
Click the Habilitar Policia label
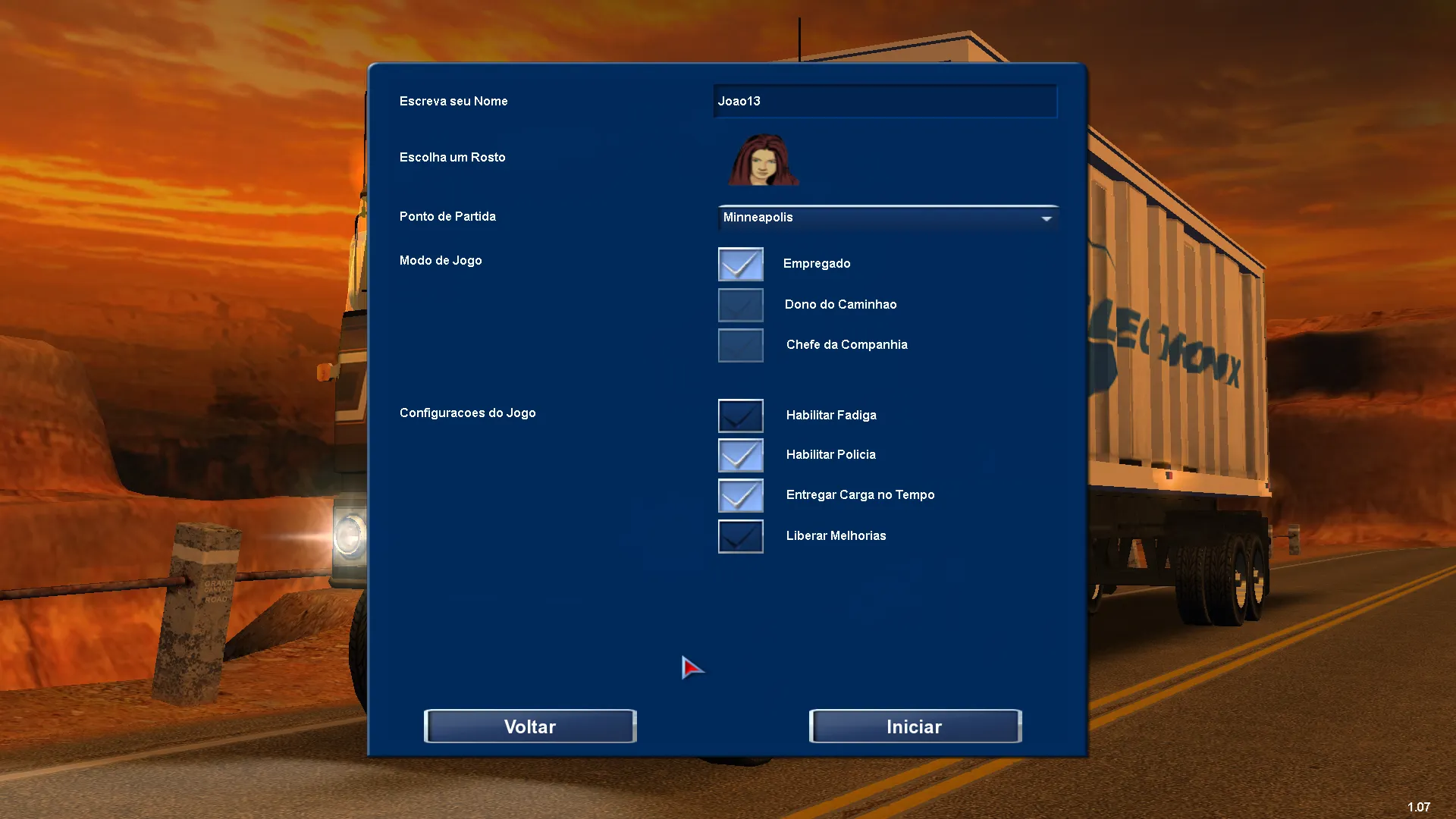(830, 454)
